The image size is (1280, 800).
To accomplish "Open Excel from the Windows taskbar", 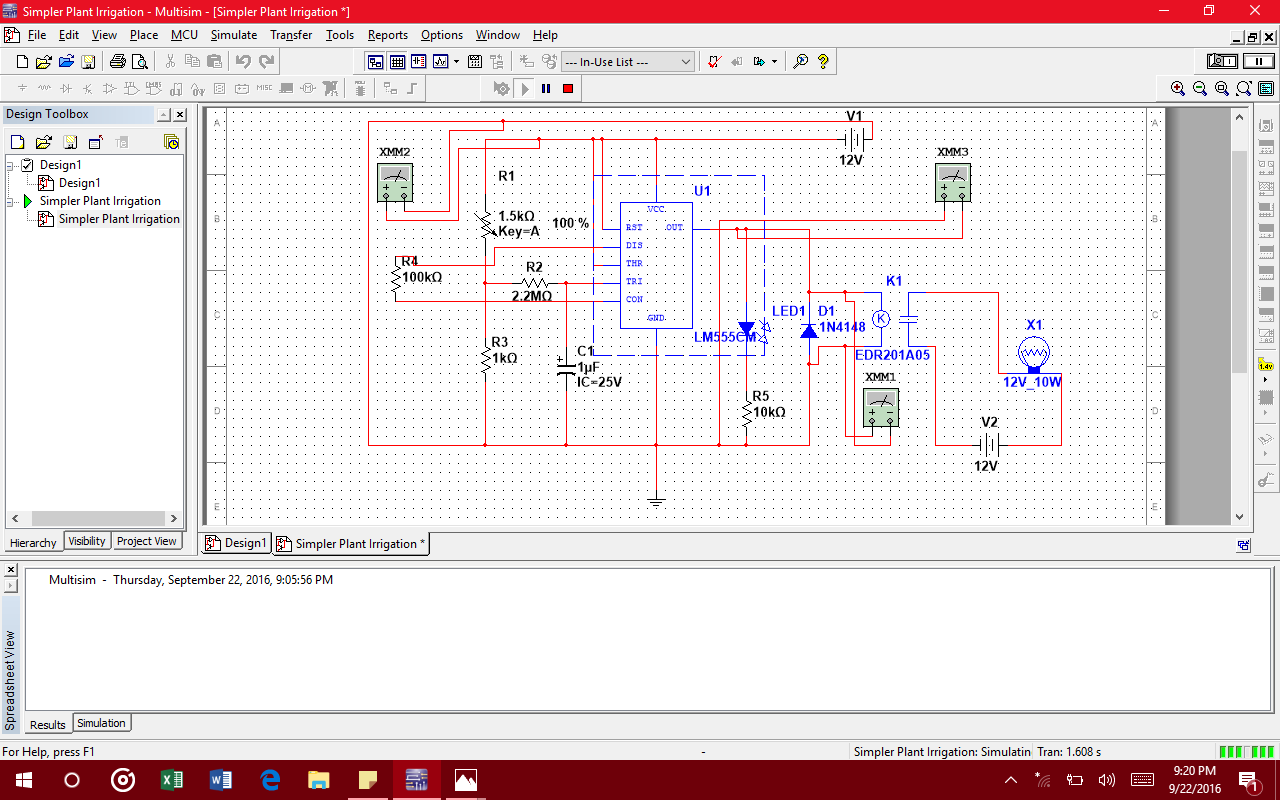I will pyautogui.click(x=171, y=779).
